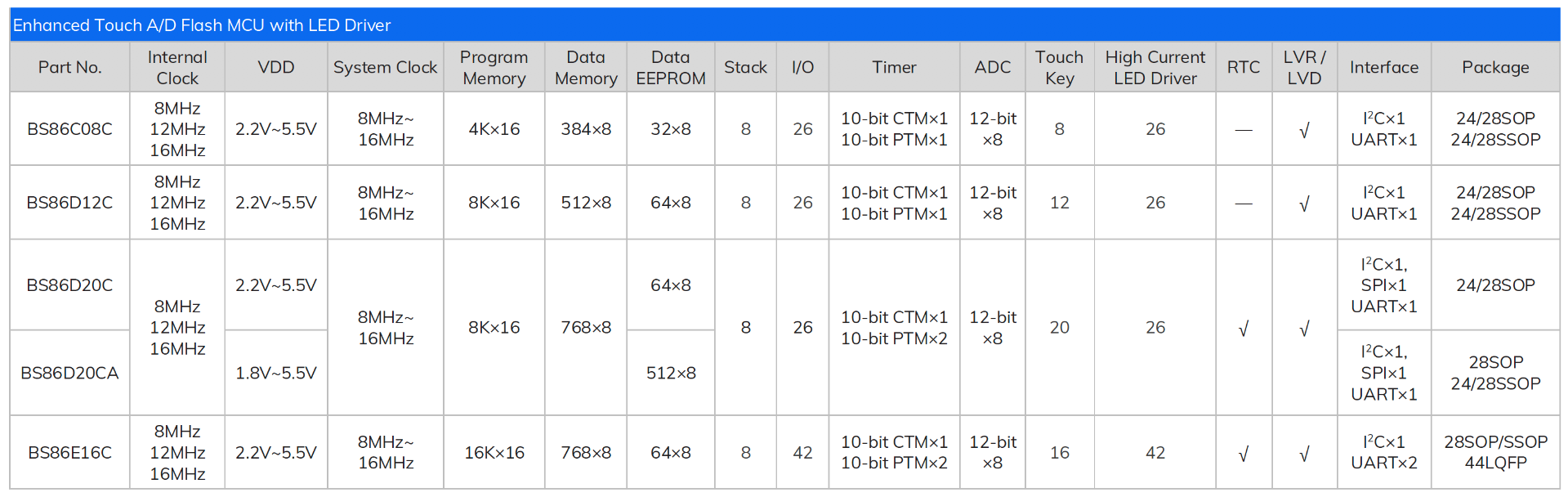This screenshot has width=1568, height=497.
Task: Click the BS86D12C part number
Action: click(69, 203)
